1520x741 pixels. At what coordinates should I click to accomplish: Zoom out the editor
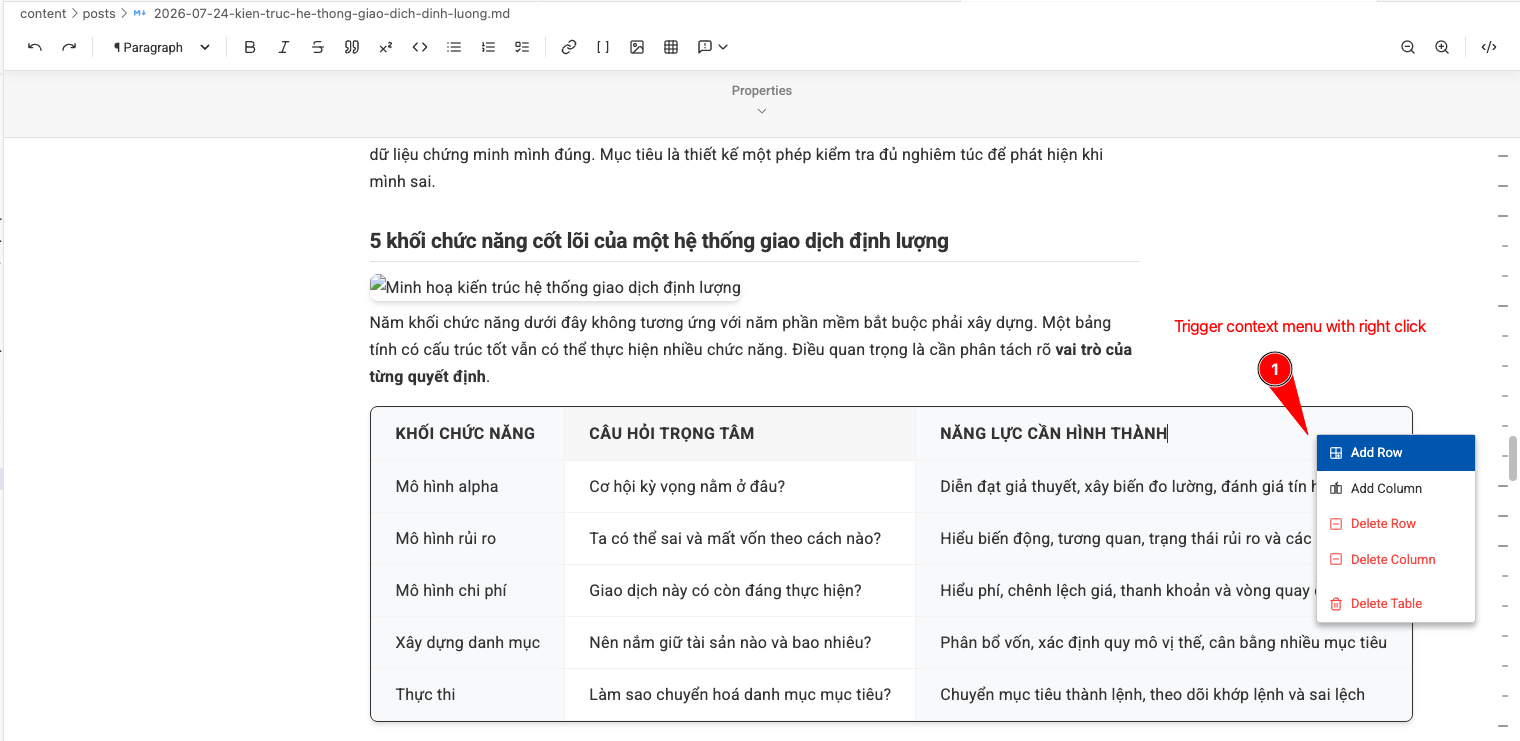coord(1408,47)
